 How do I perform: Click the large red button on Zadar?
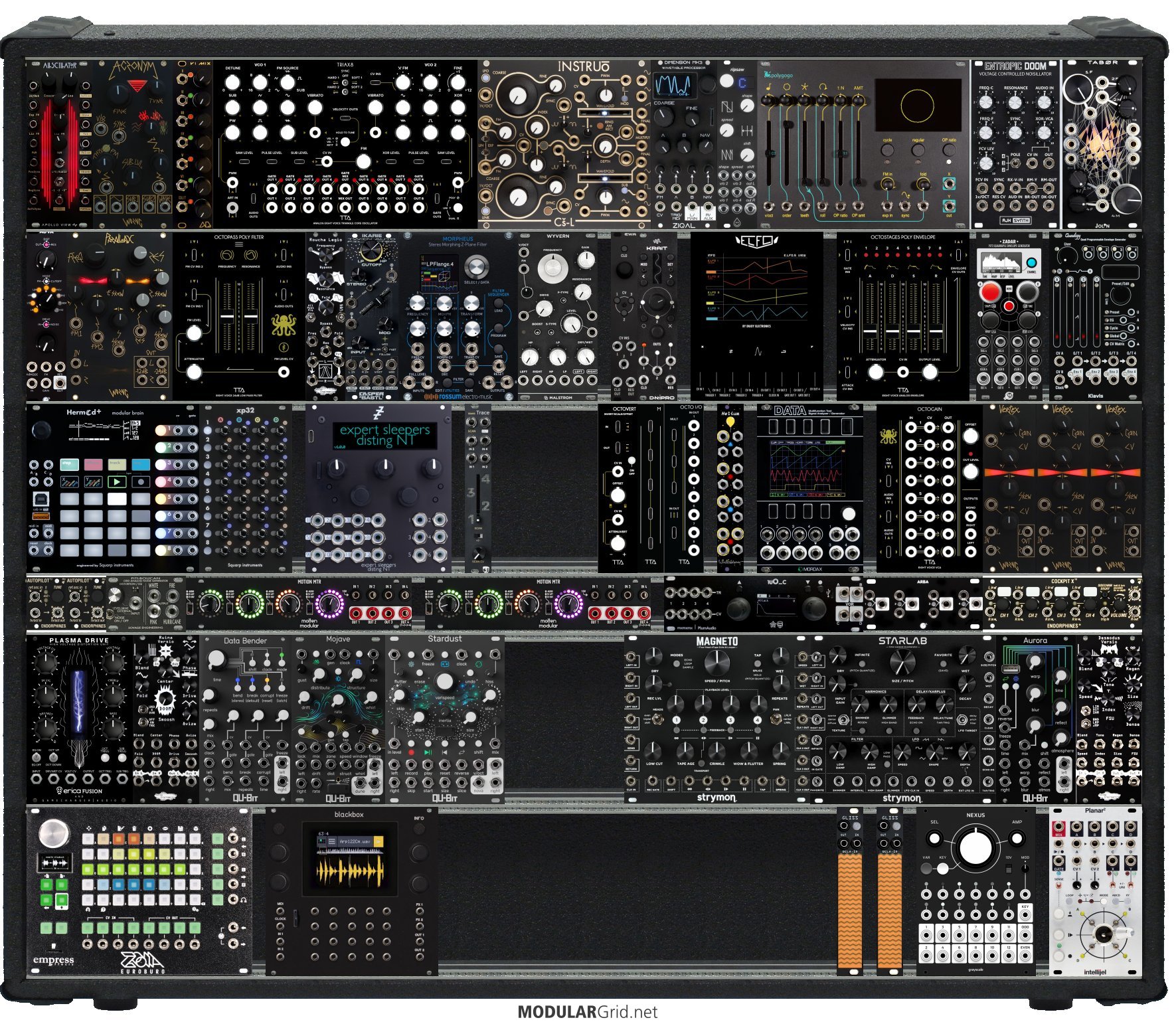(989, 291)
